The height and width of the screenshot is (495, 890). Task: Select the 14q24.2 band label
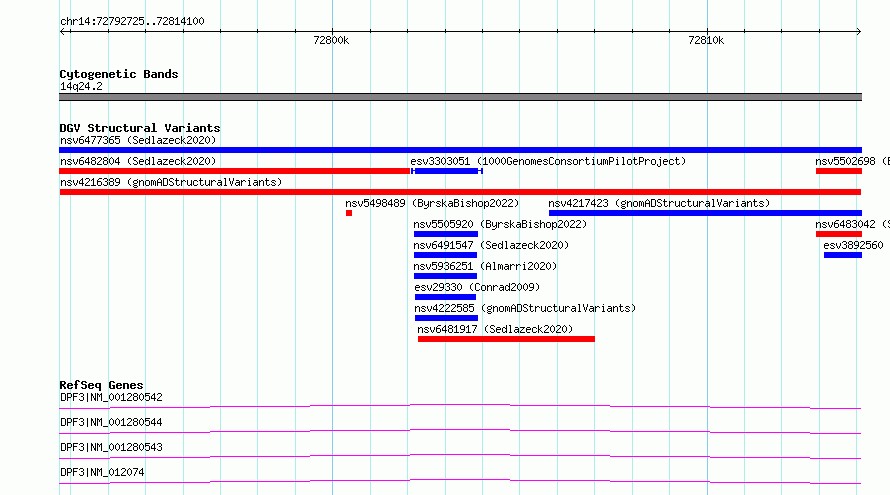point(81,86)
